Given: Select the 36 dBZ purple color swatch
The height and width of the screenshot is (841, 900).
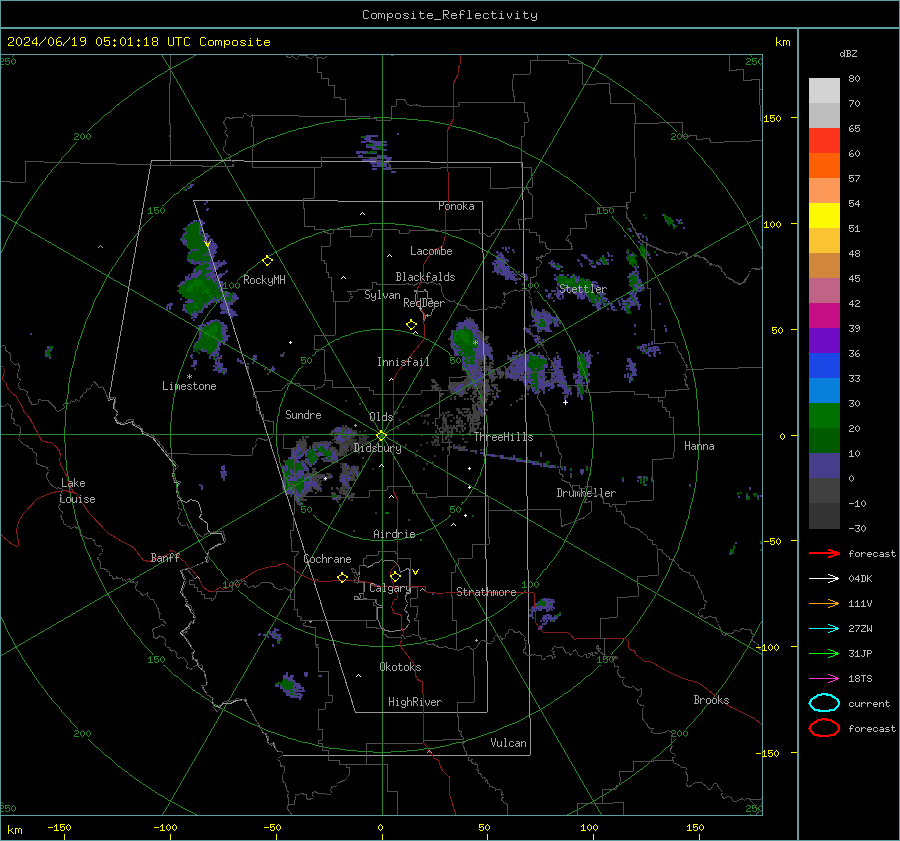Looking at the screenshot, I should point(824,340).
